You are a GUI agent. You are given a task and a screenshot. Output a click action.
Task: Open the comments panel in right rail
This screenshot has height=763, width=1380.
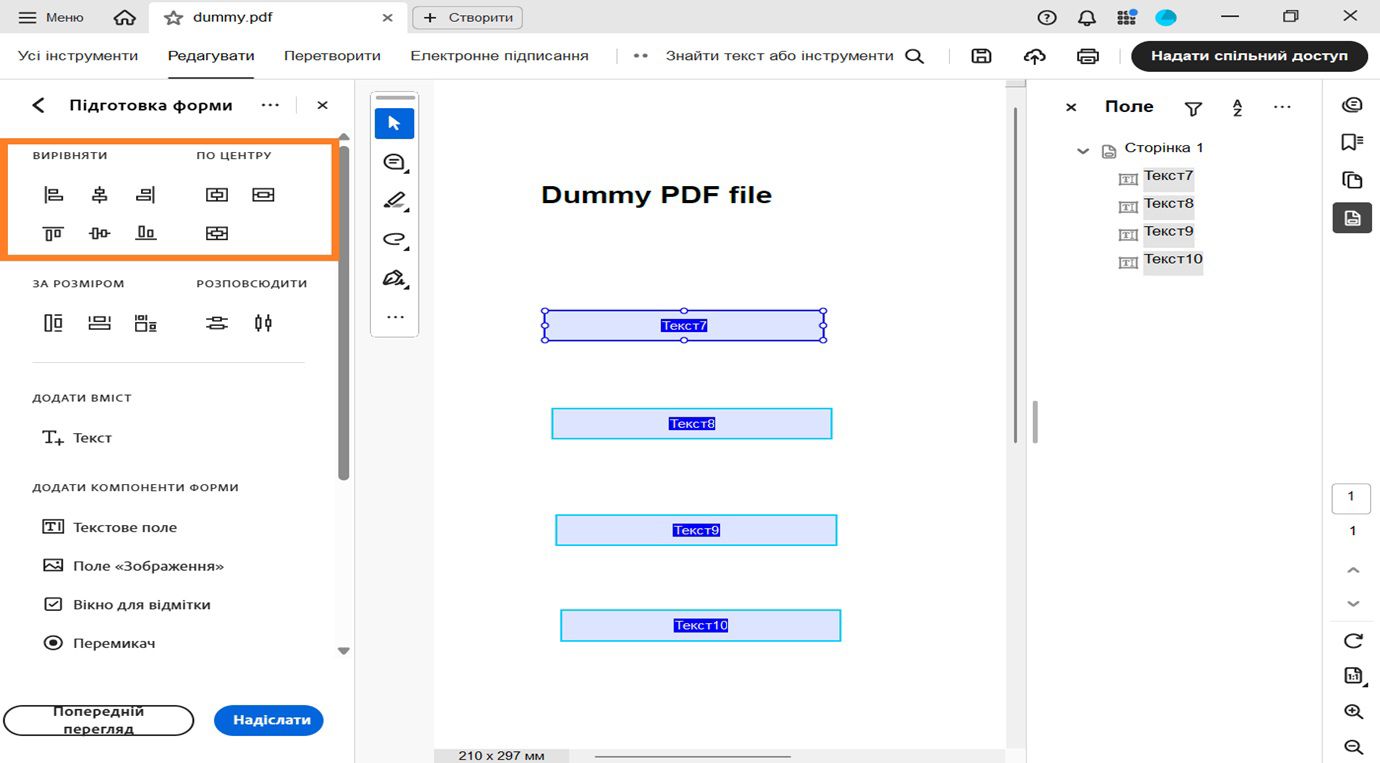coord(1352,105)
